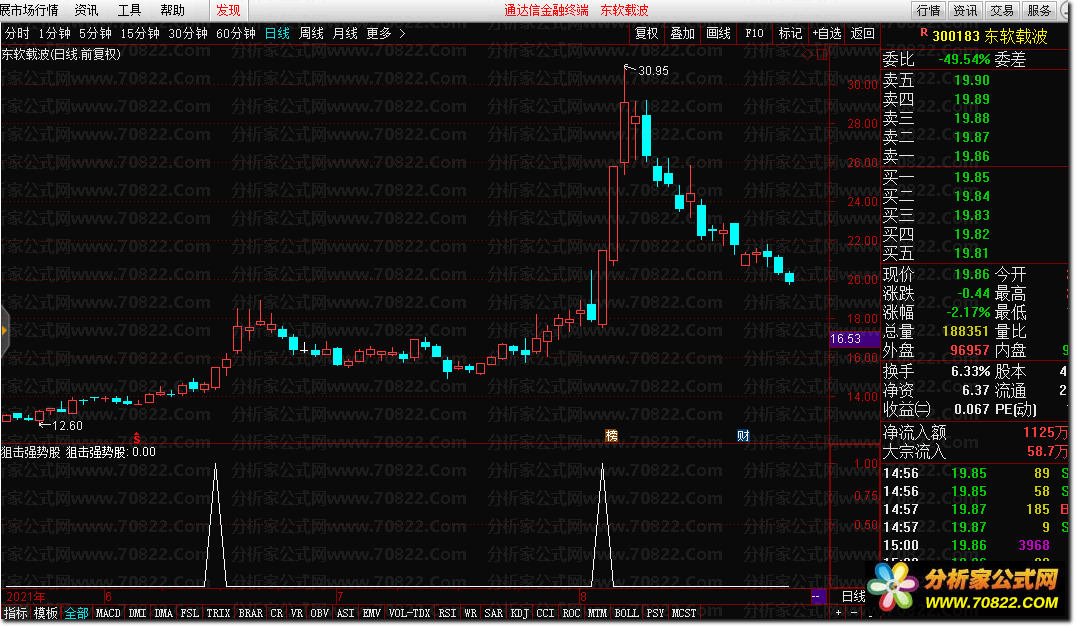
Task: Click the 模板 template tab
Action: click(46, 613)
